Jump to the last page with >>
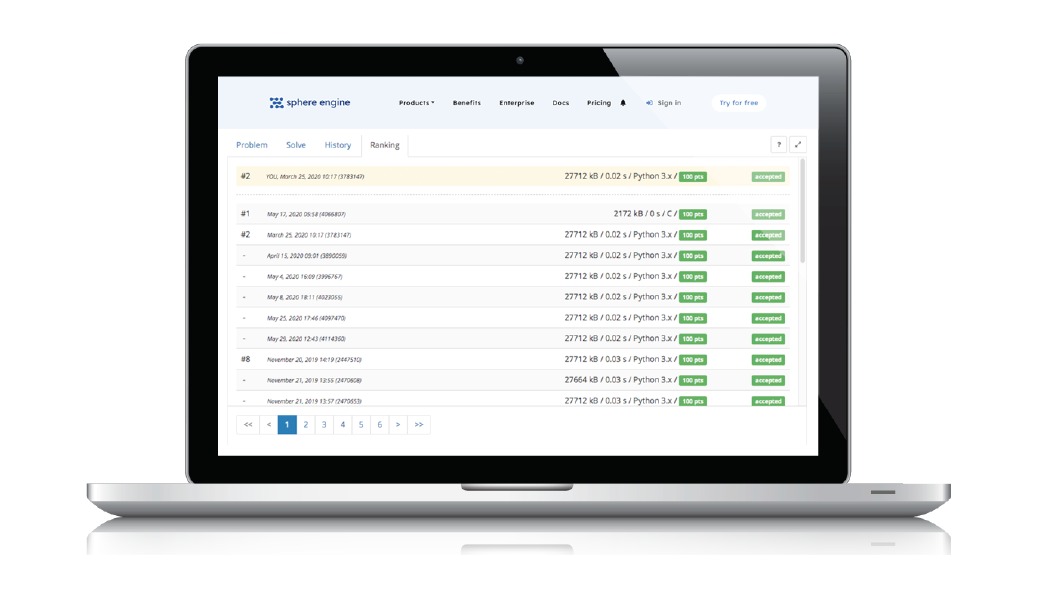Screen dimensions: 1037x593 (419, 425)
